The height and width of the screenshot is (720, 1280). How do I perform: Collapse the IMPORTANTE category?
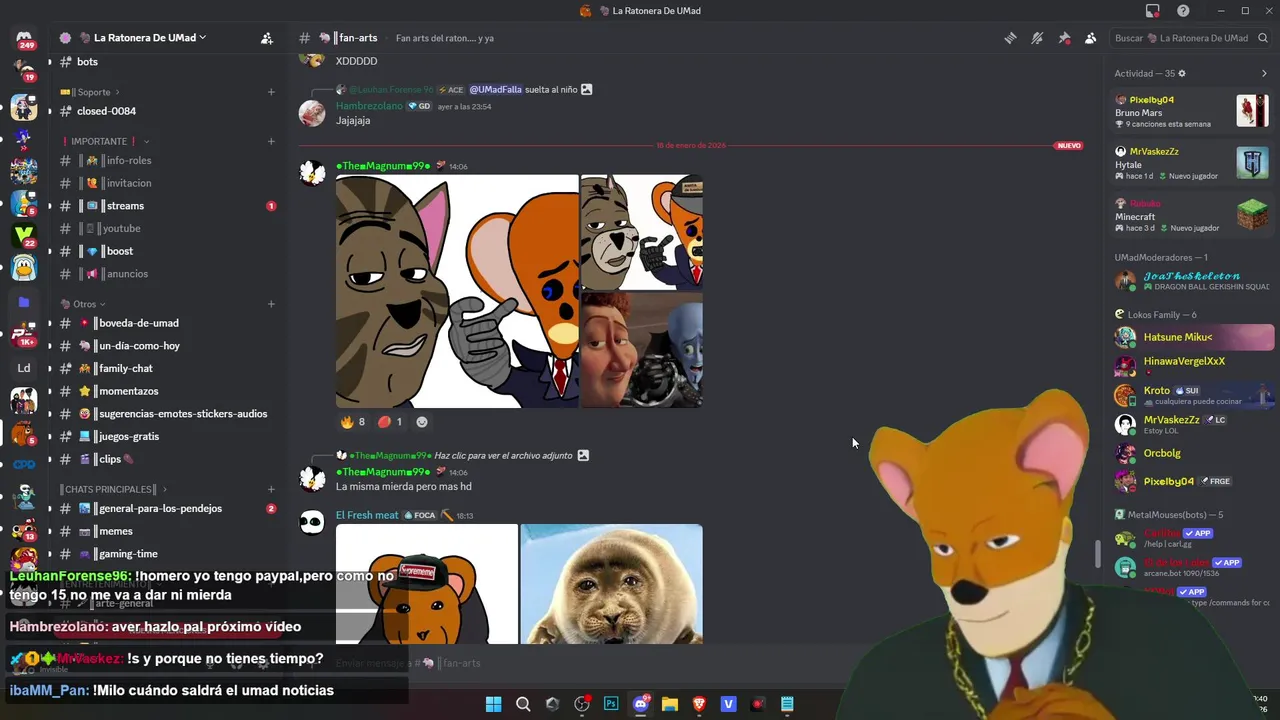[x=104, y=141]
